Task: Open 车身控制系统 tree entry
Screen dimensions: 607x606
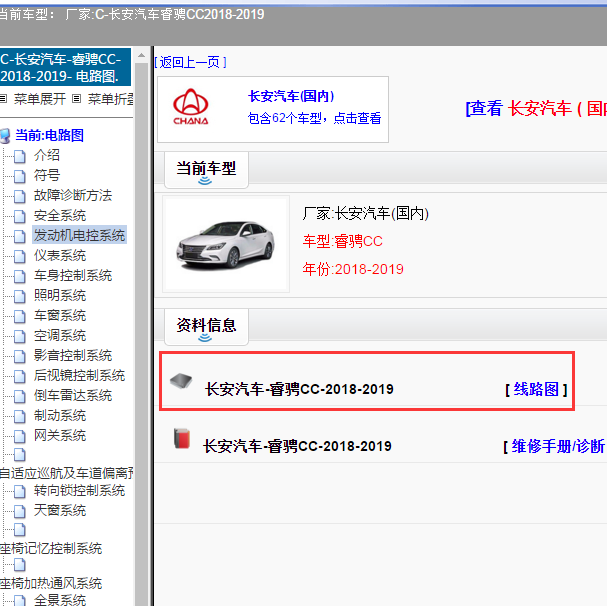Action: pos(73,276)
